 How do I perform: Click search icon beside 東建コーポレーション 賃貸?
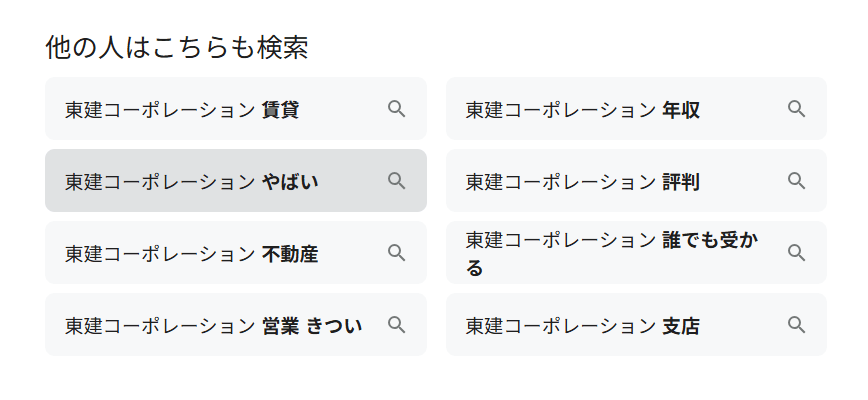(x=396, y=109)
